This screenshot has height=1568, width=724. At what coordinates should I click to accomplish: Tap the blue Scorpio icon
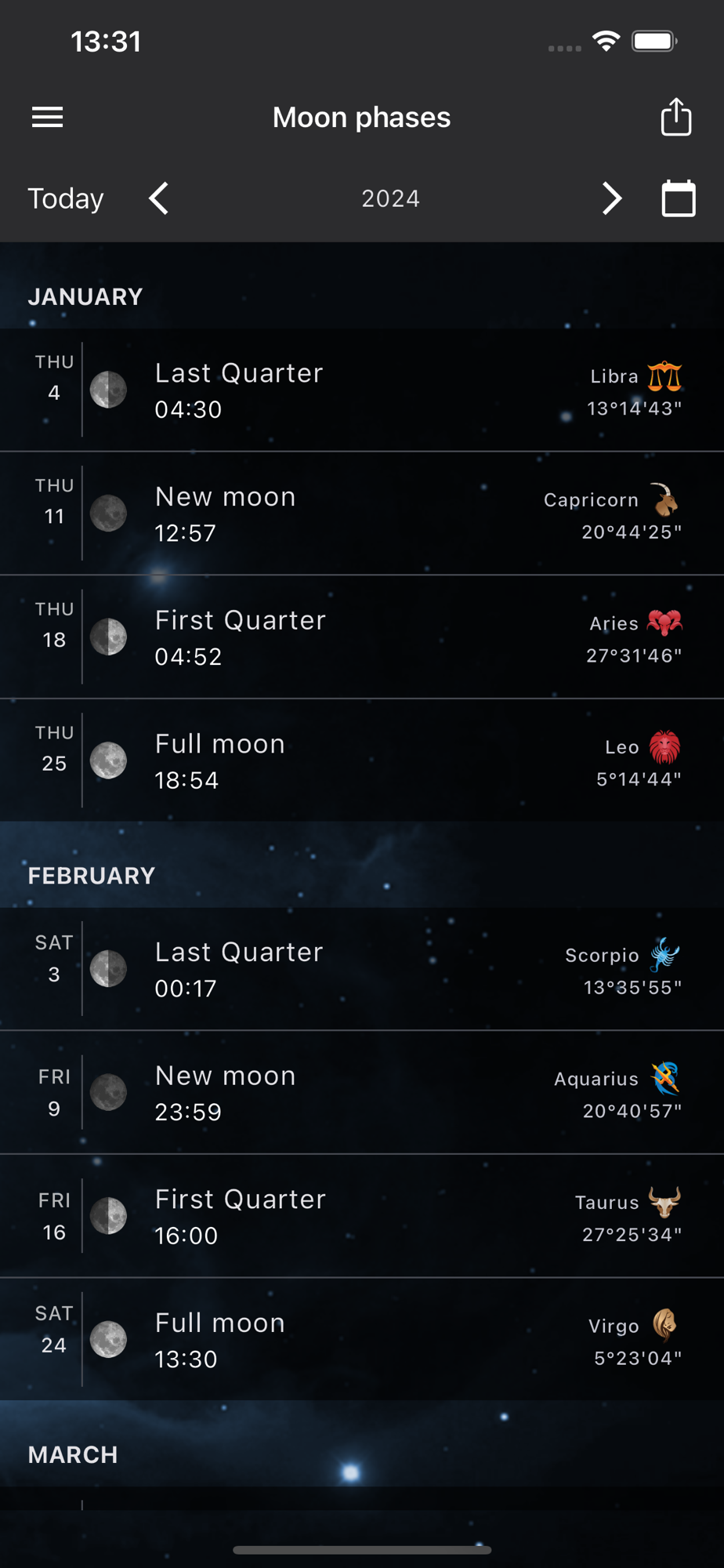coord(664,954)
